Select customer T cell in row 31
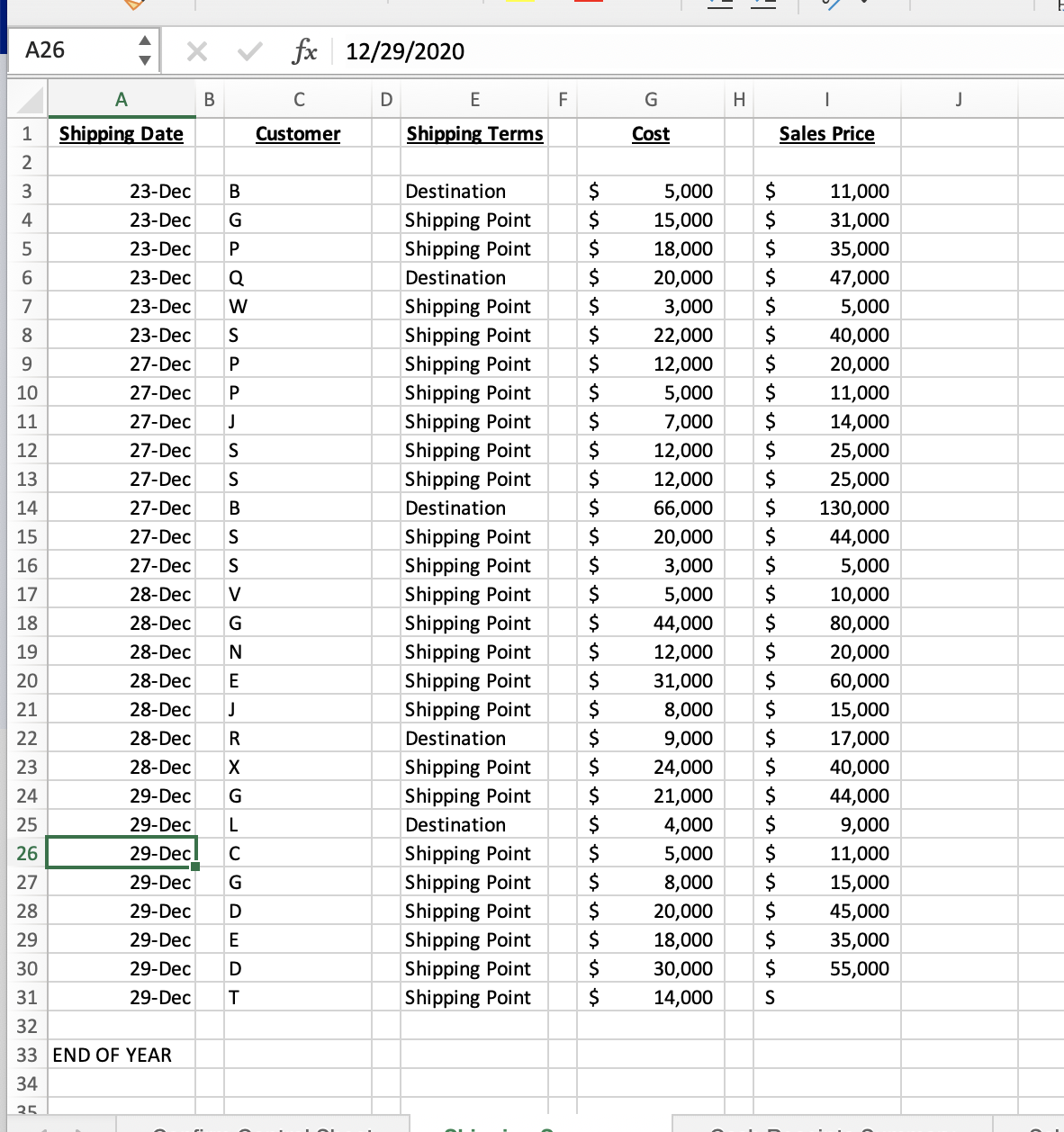 298,997
